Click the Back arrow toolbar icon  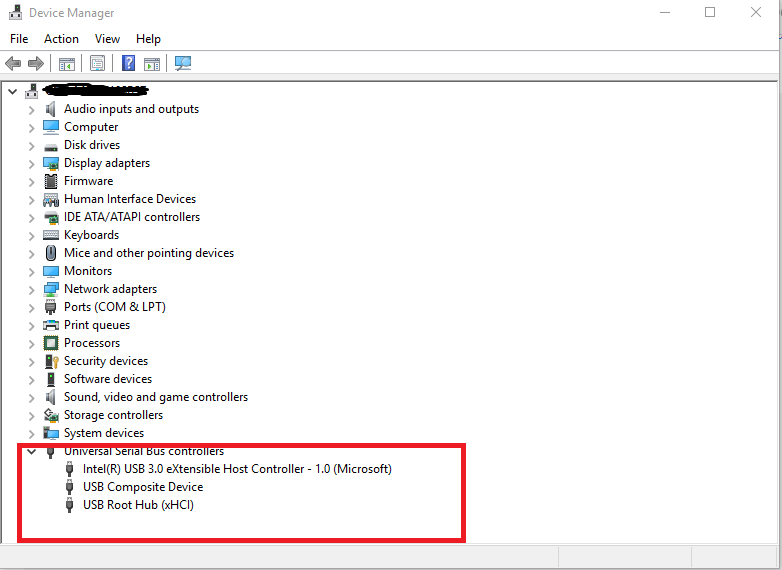tap(13, 63)
